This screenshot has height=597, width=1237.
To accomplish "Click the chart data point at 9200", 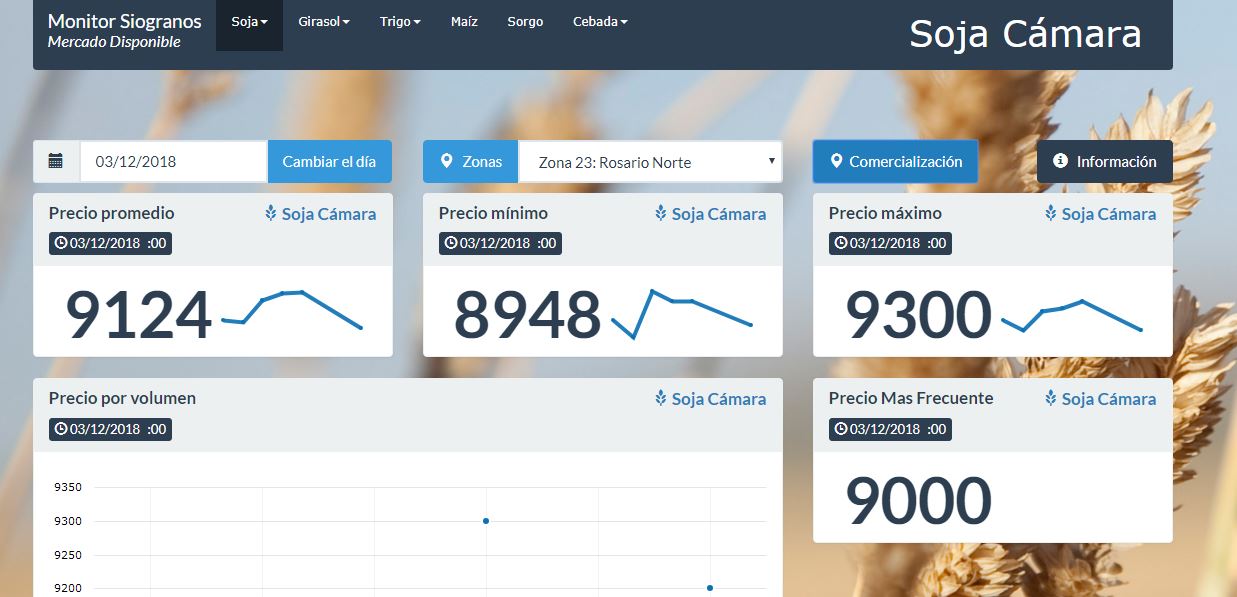I will (x=710, y=588).
